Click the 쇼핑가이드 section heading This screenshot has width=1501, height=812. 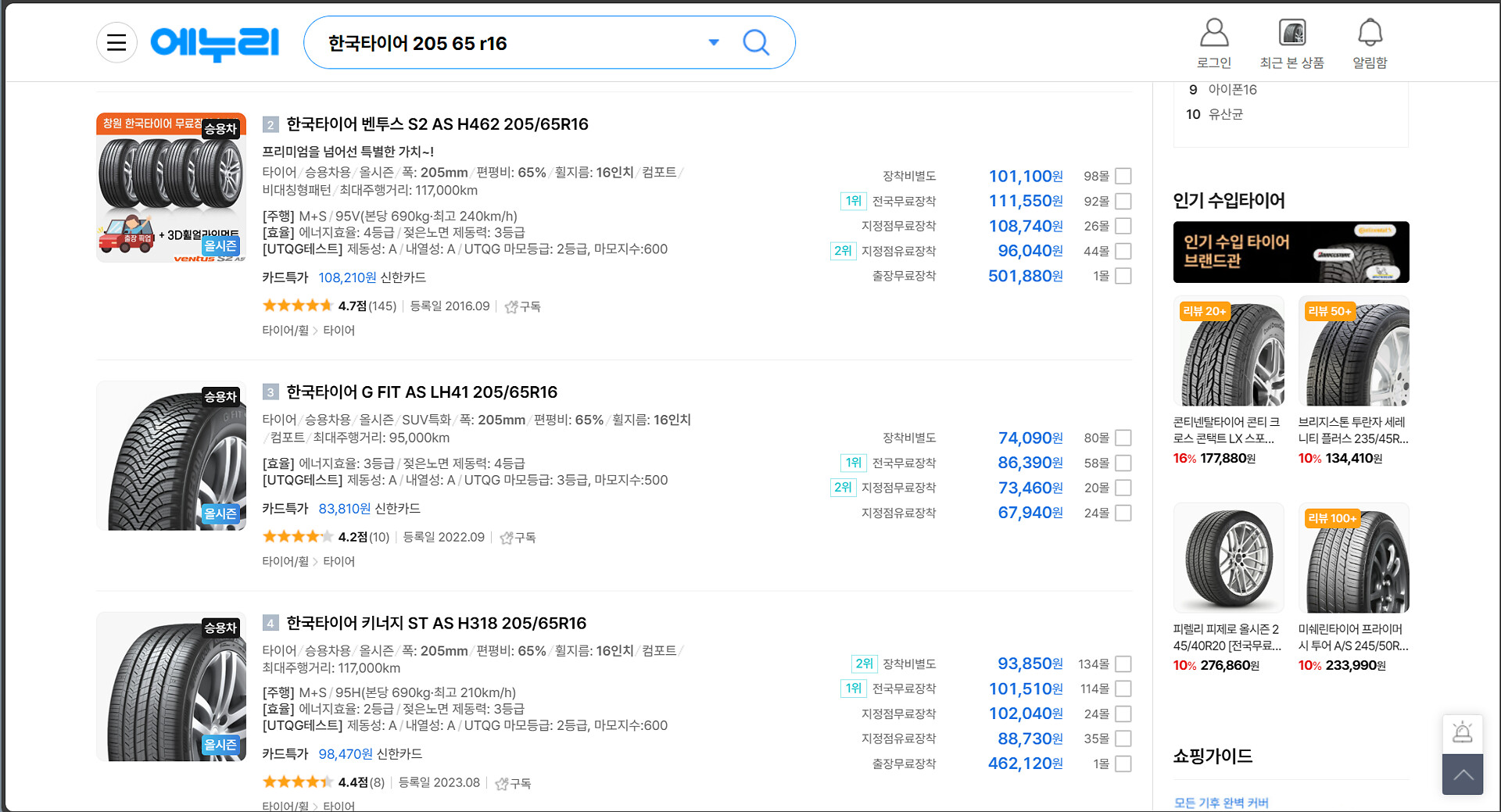pos(1213,757)
